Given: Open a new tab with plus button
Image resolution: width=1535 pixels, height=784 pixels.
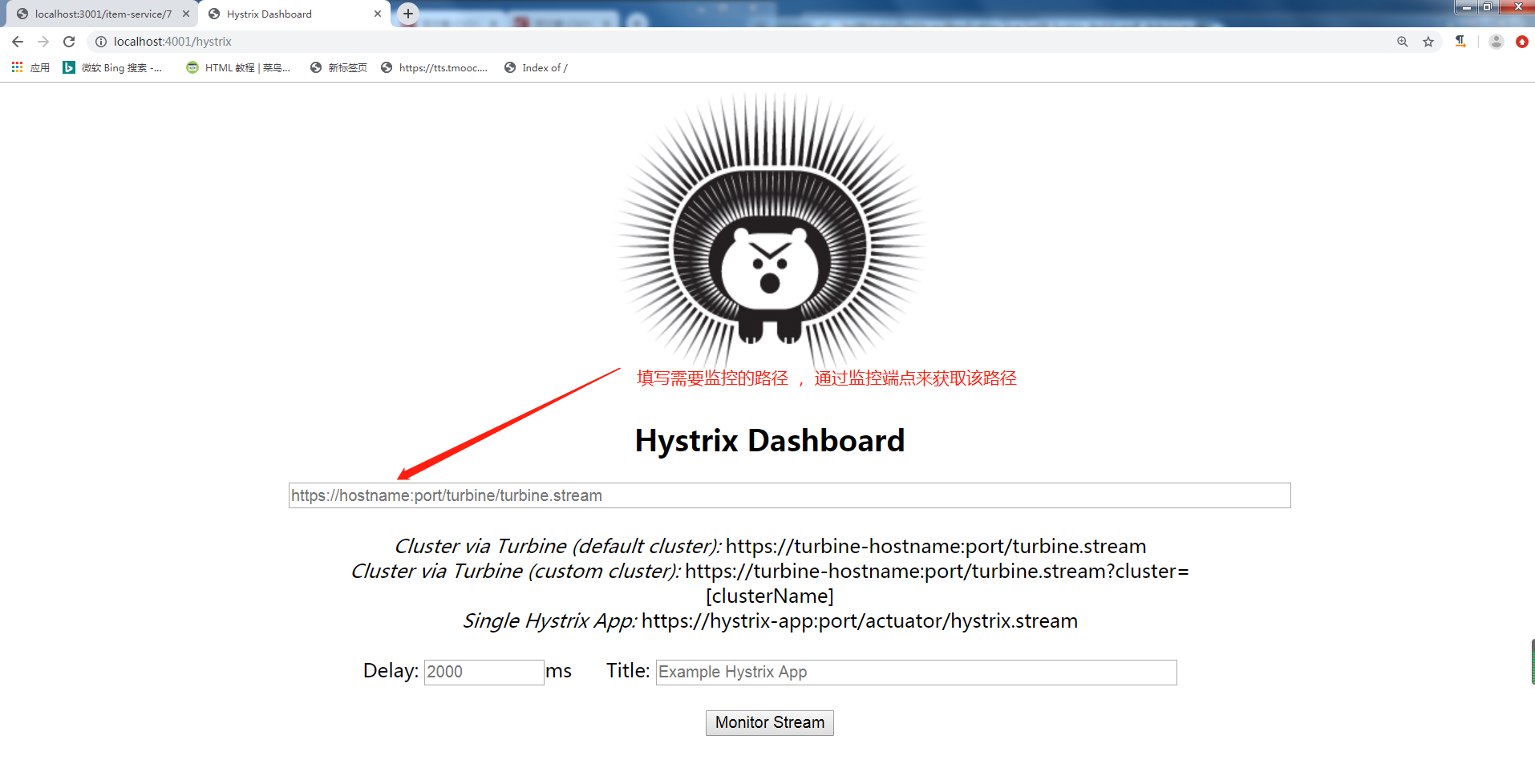Looking at the screenshot, I should [408, 14].
